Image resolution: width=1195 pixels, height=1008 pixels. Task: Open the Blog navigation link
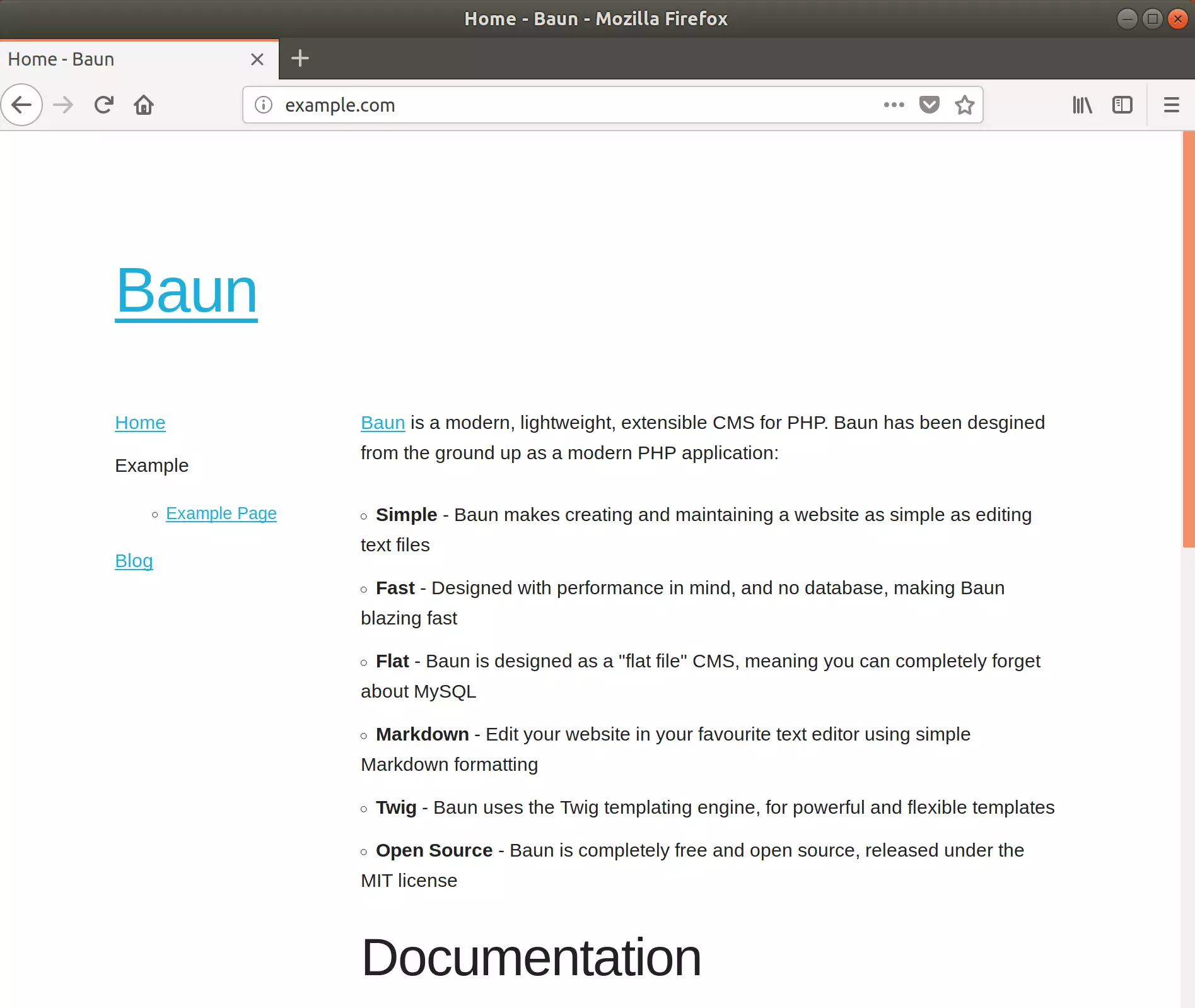click(134, 561)
